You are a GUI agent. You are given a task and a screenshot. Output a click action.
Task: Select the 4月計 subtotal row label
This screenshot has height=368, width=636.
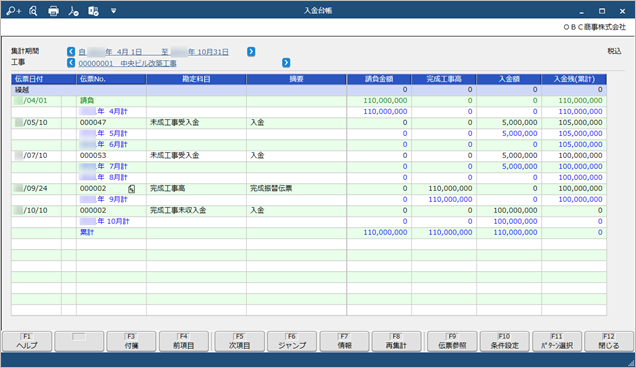pos(104,112)
